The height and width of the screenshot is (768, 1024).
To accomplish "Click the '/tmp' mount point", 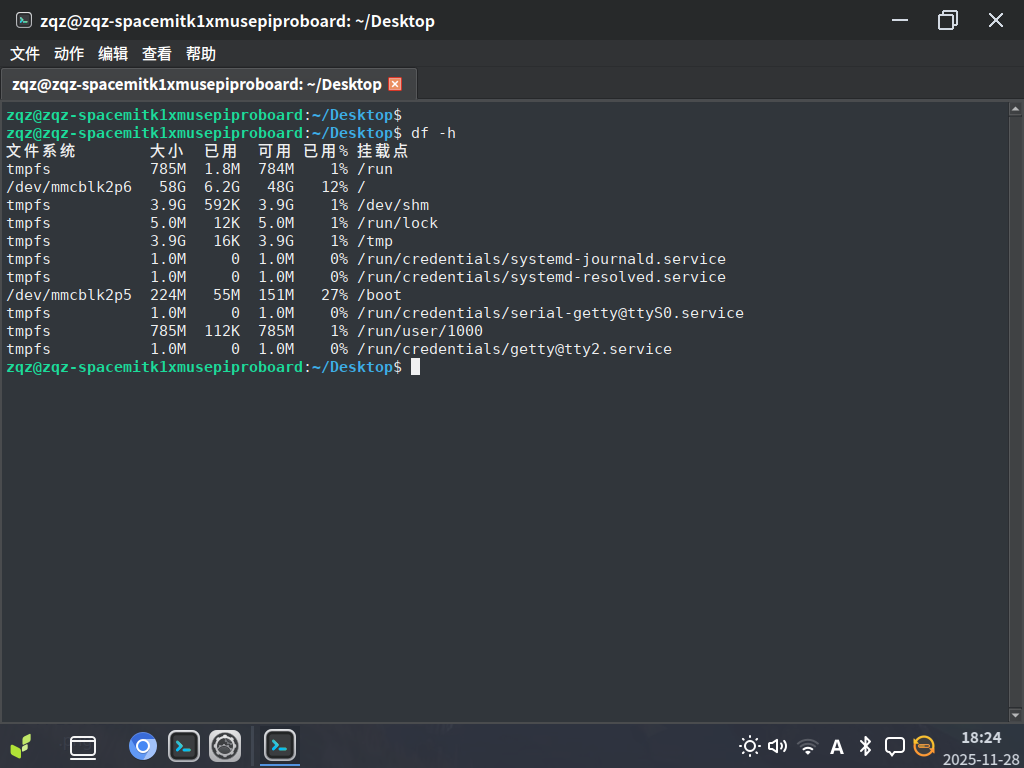I will [375, 241].
